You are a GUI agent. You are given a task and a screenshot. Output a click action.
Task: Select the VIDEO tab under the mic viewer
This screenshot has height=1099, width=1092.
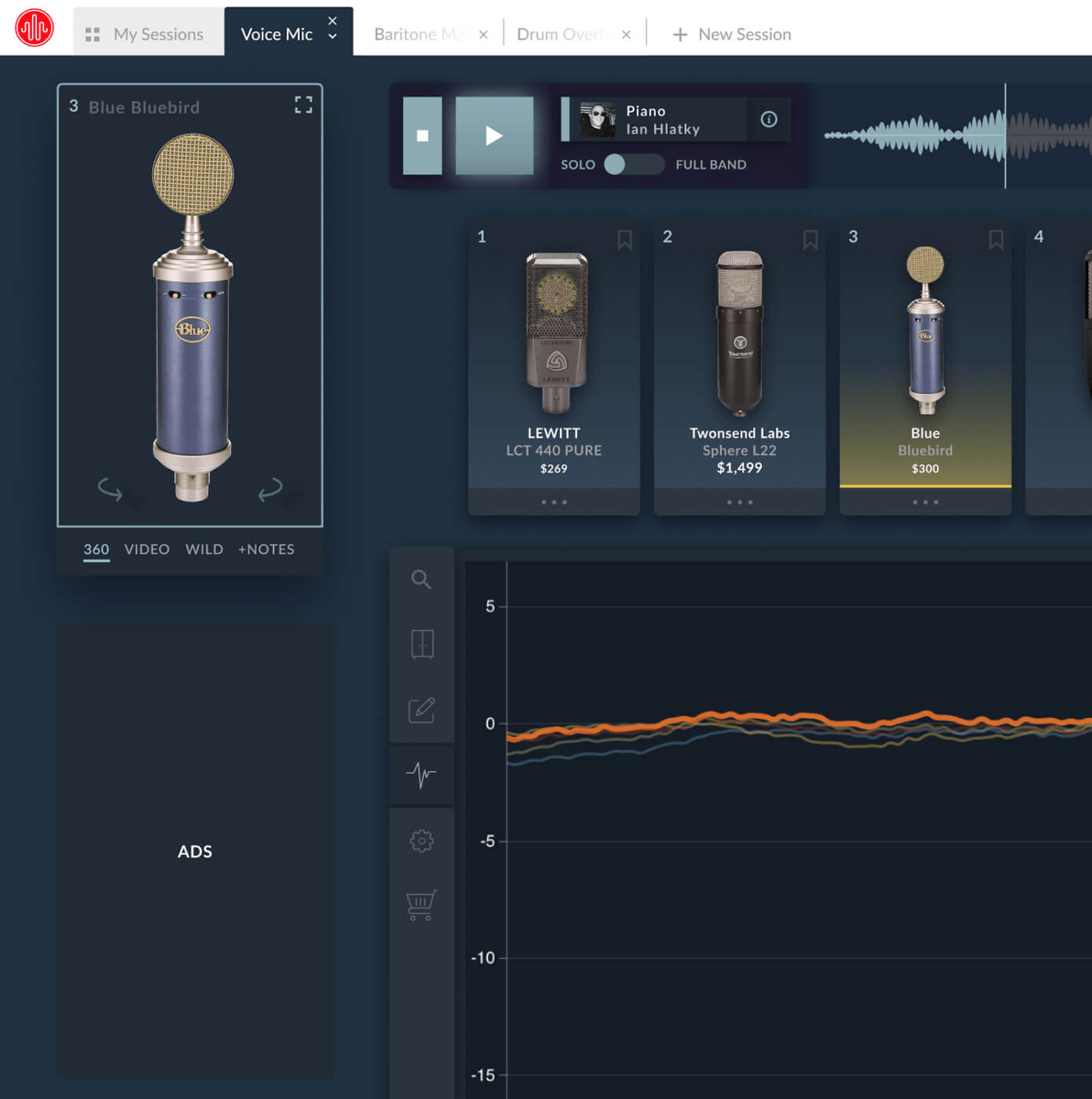tap(147, 549)
